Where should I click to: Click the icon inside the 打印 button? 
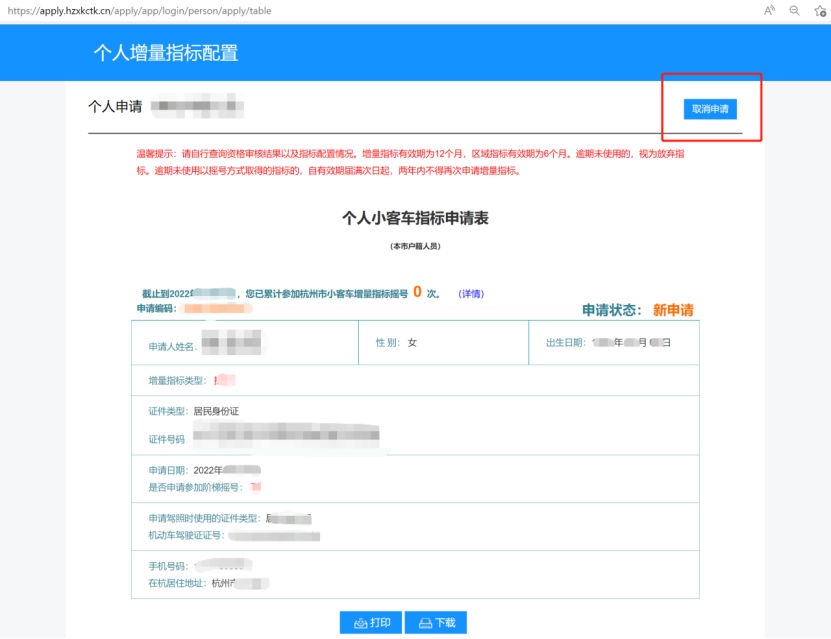click(361, 623)
